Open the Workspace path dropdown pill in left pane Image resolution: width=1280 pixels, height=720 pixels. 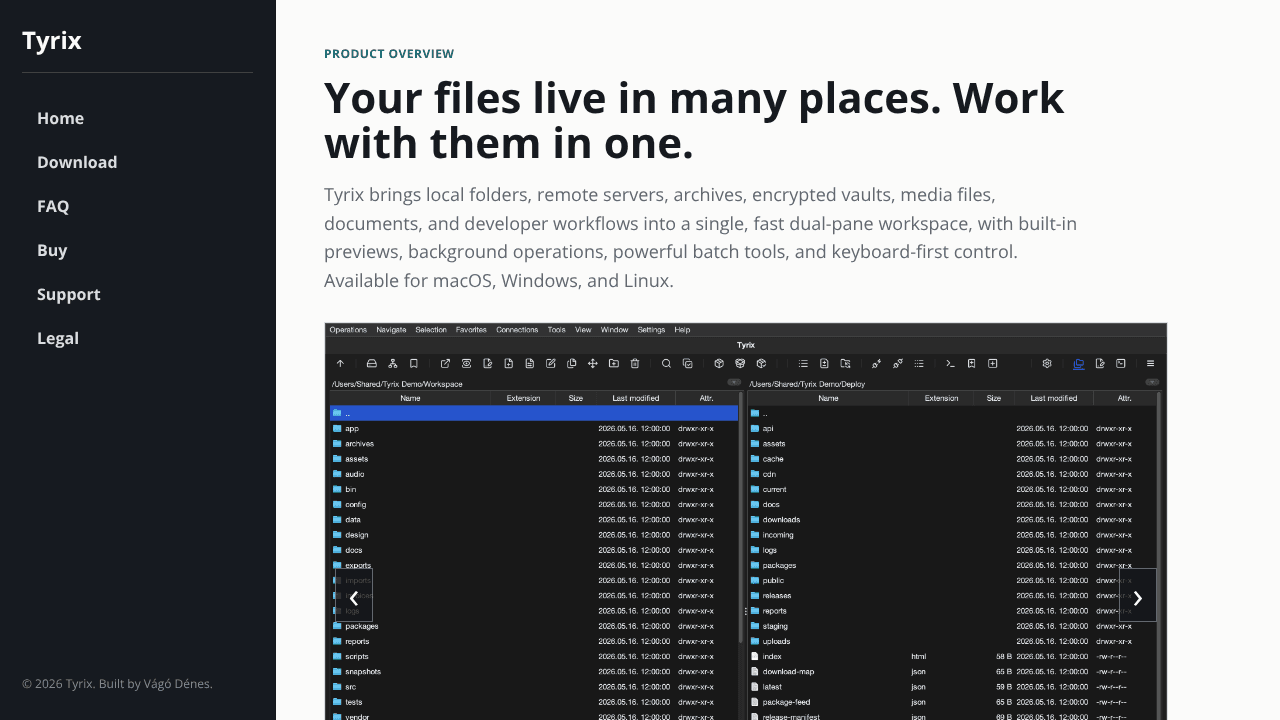point(734,382)
